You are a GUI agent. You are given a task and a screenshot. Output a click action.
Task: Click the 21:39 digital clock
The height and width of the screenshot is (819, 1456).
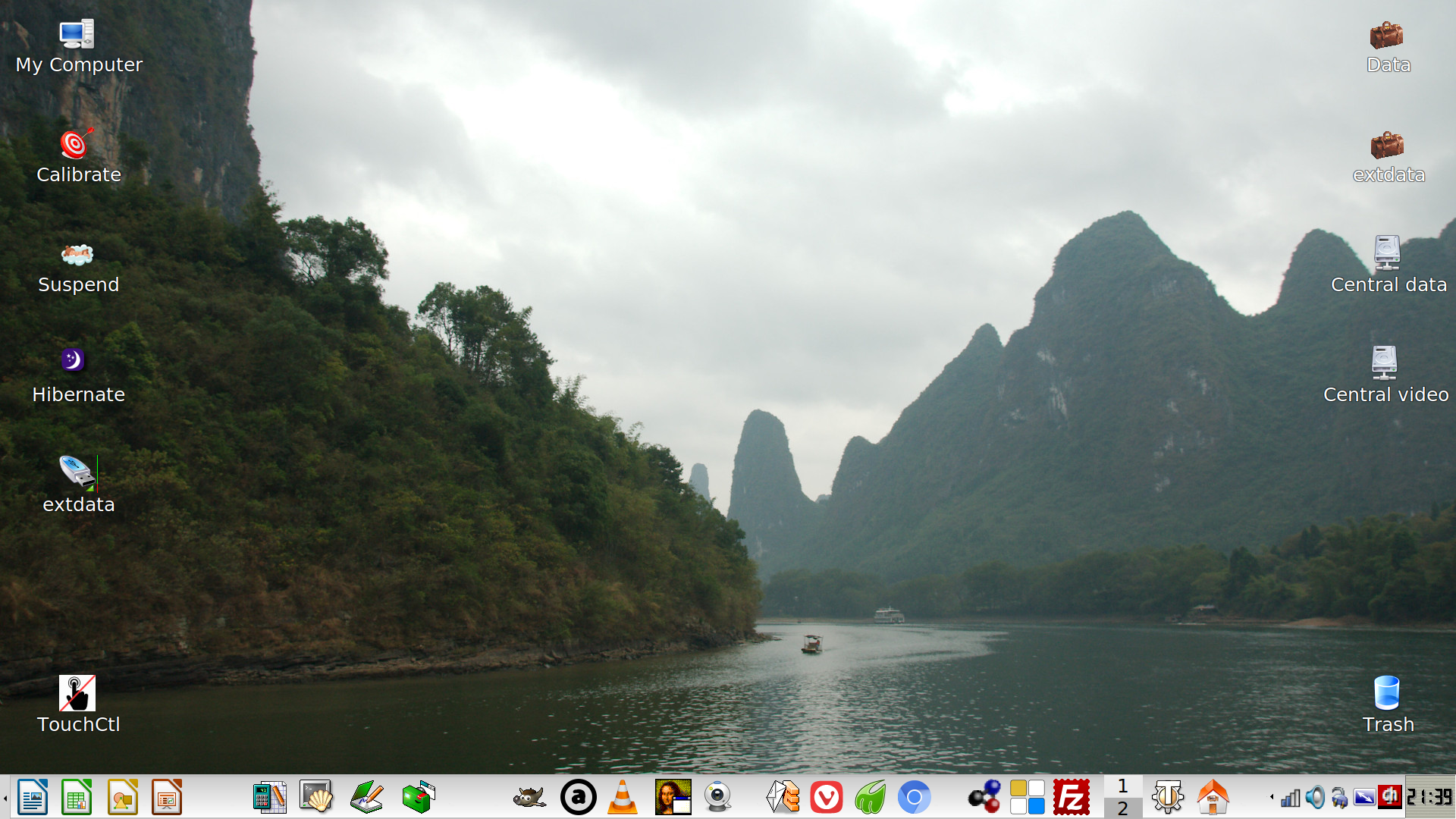(x=1430, y=797)
